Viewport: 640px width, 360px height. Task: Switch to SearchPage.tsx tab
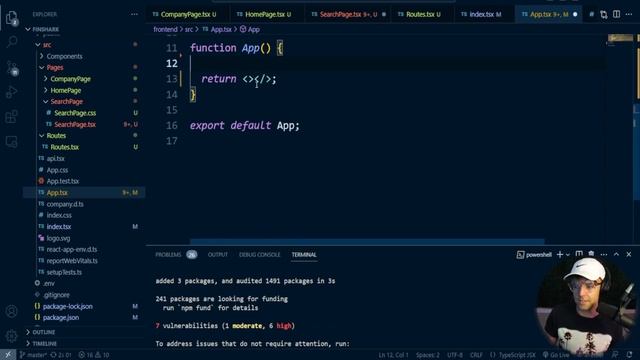click(x=348, y=14)
